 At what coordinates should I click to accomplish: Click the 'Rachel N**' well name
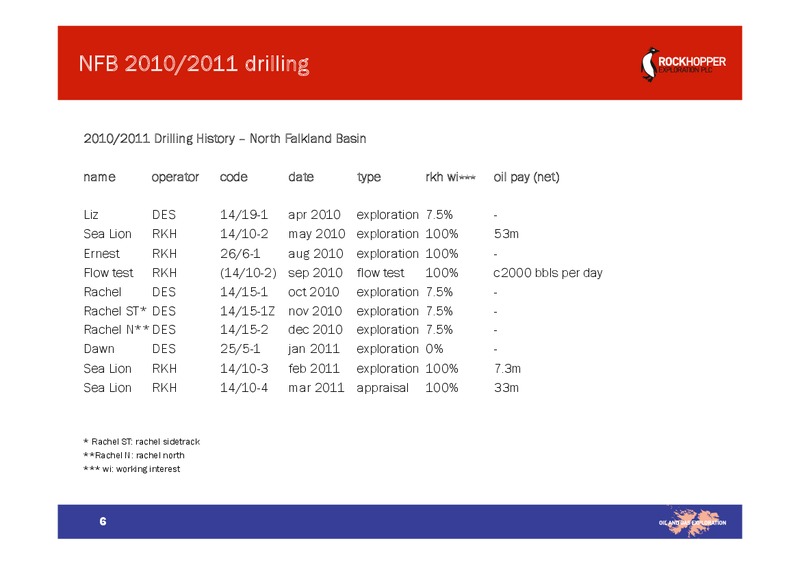117,330
